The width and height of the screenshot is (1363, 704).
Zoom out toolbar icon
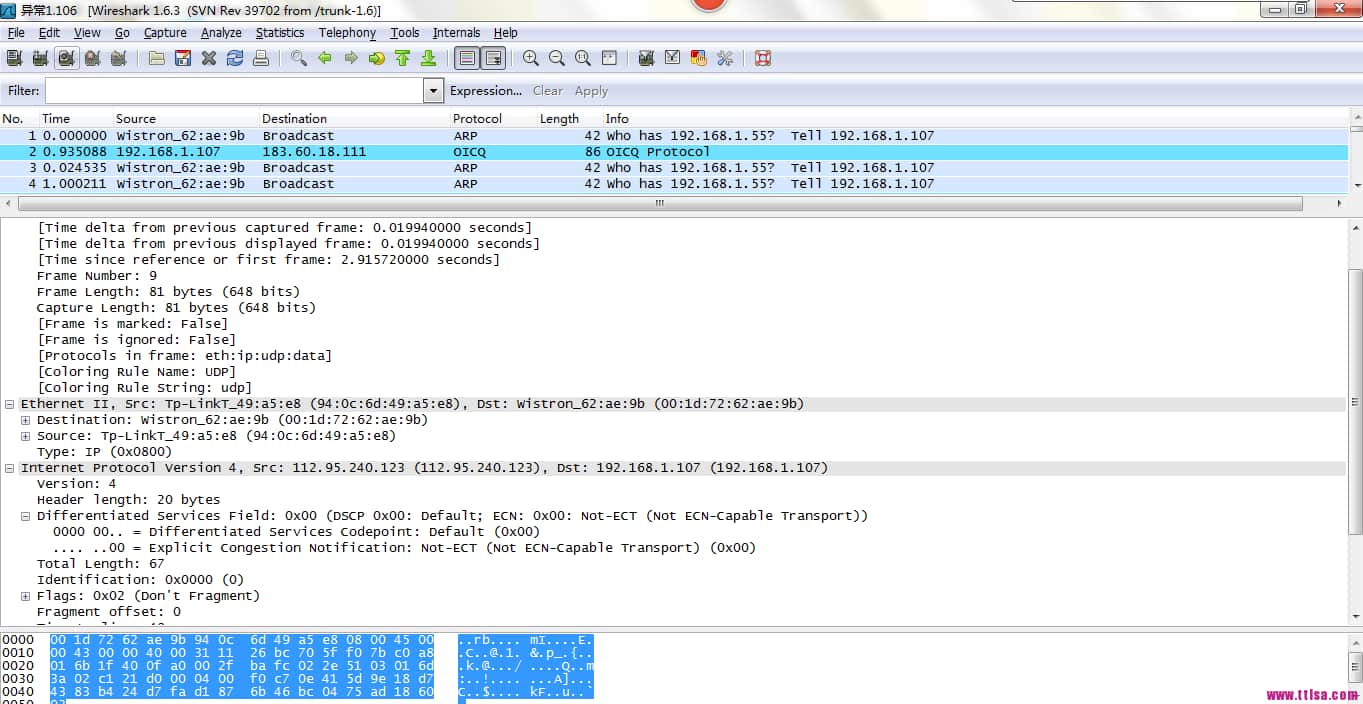[x=557, y=58]
